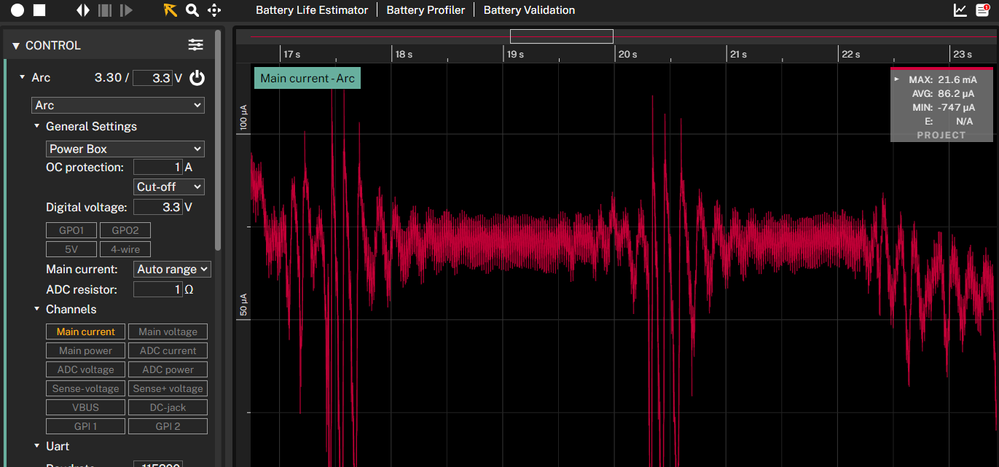Open the Arc device dropdown
999x467 pixels.
pos(118,105)
